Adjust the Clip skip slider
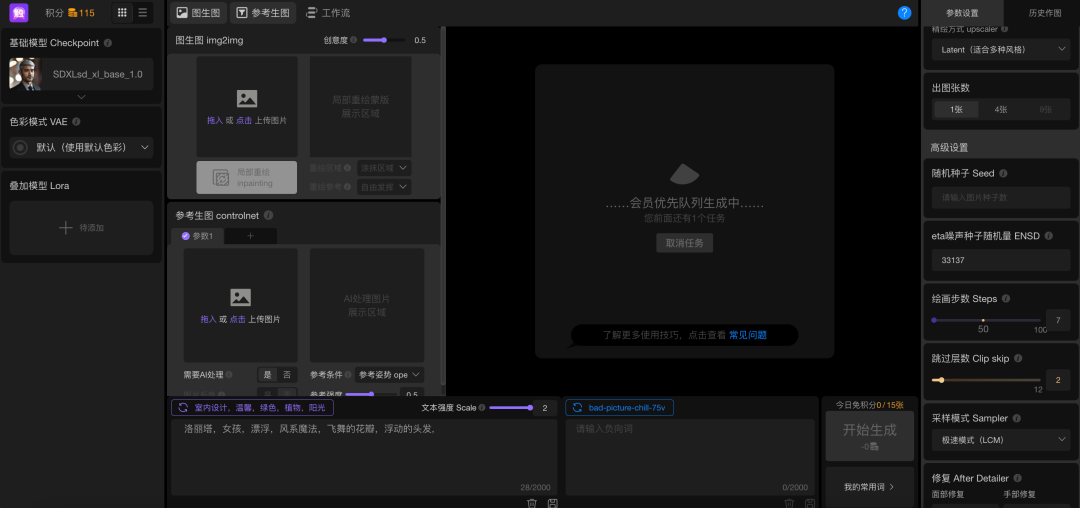Screen dimensions: 1080x508 986,380
